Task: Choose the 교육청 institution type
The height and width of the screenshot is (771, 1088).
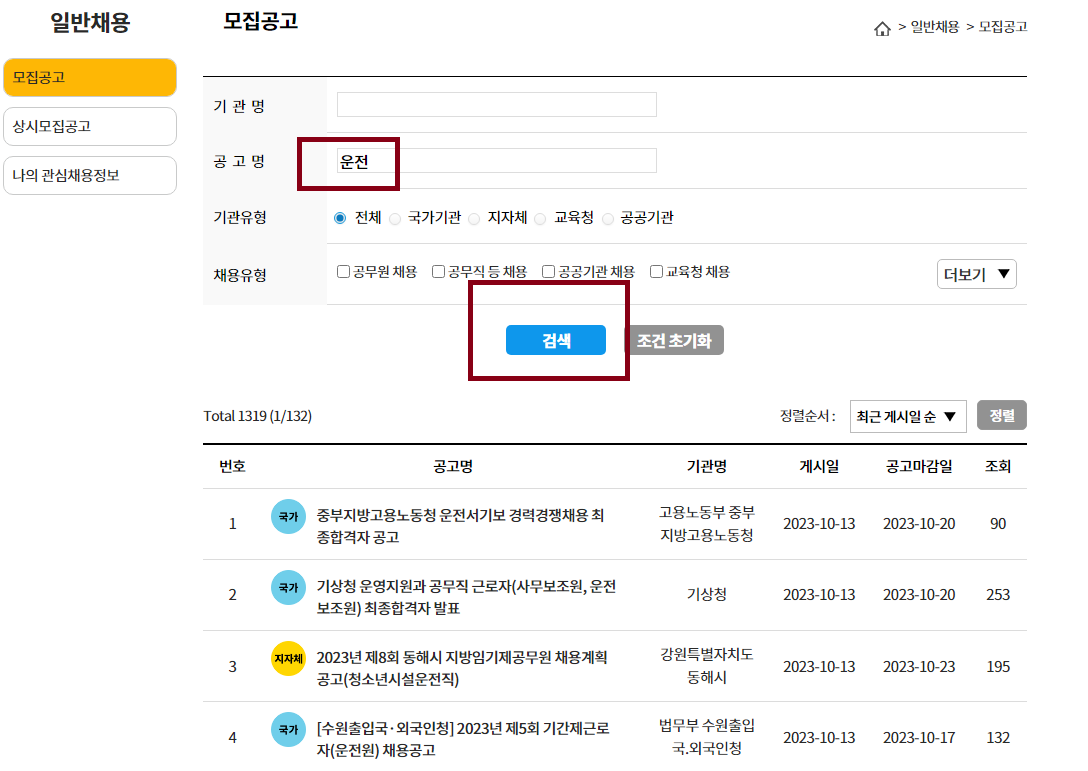Action: pyautogui.click(x=540, y=218)
